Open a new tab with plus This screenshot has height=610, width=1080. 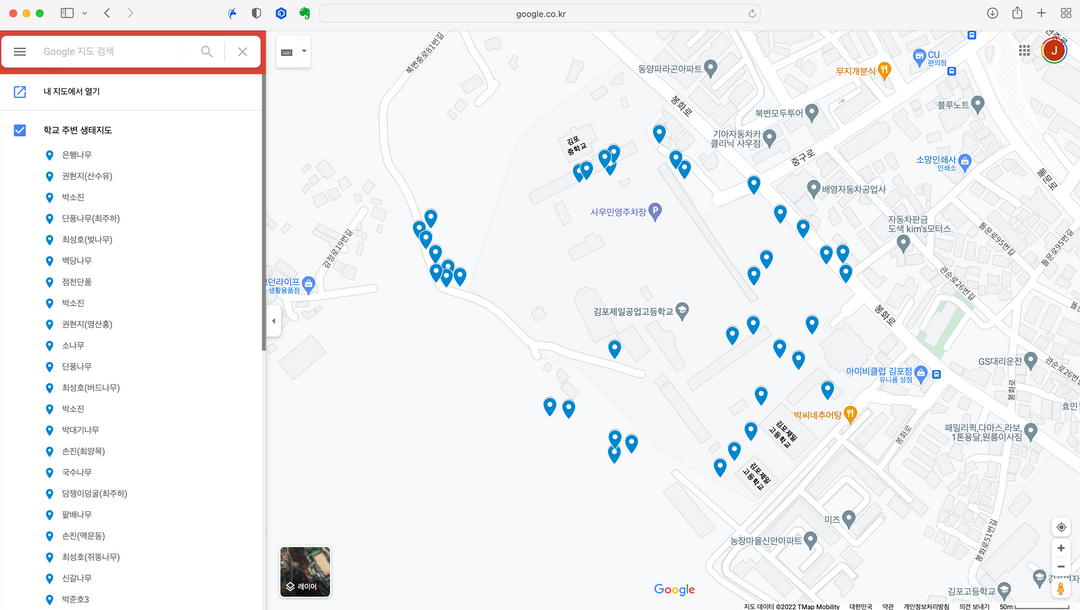(1041, 13)
